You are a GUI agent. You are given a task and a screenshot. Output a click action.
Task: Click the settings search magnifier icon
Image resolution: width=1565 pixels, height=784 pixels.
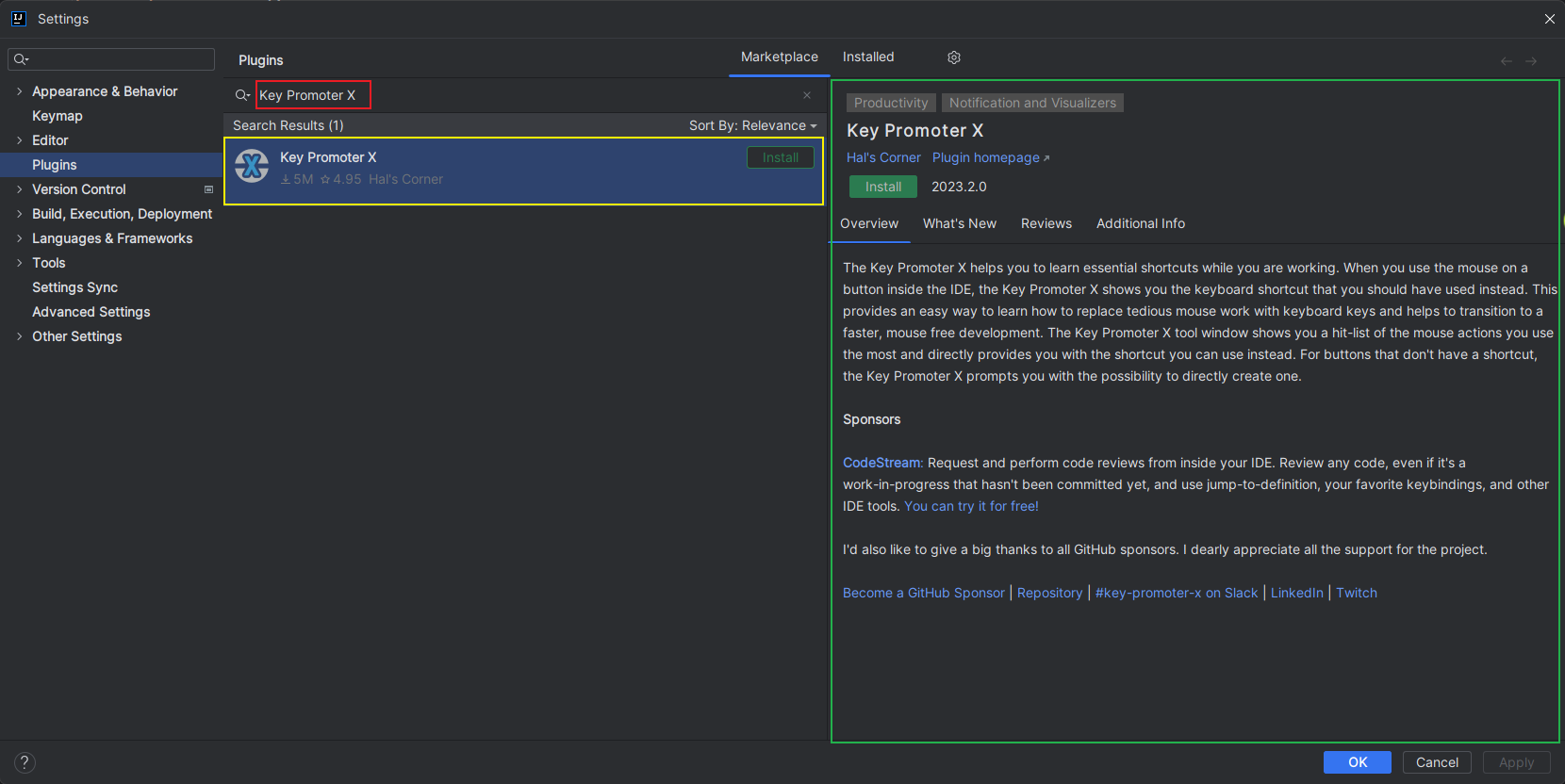[22, 59]
